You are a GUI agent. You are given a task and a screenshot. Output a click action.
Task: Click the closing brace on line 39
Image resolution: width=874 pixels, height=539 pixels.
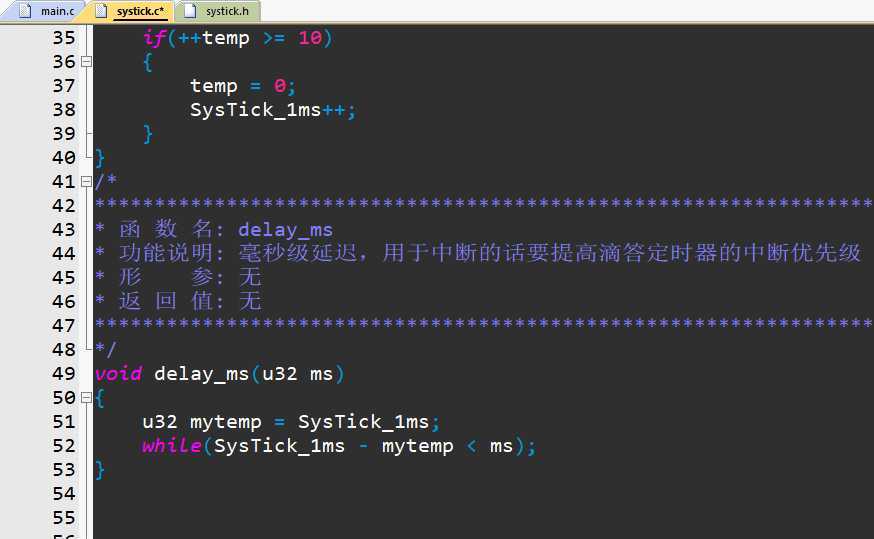tap(148, 134)
